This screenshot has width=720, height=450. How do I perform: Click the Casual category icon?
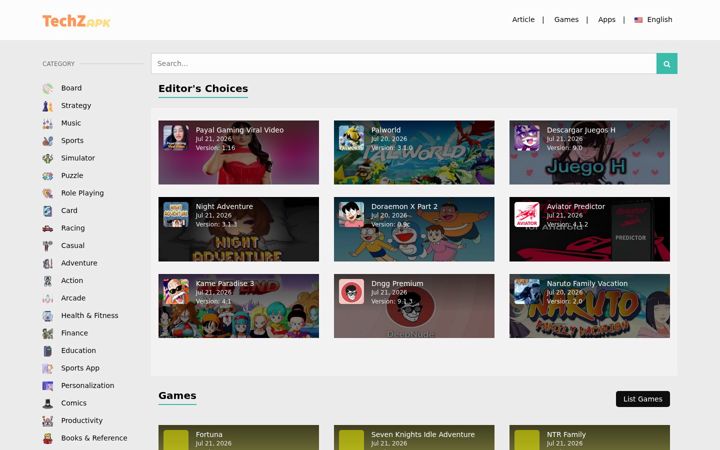(48, 246)
